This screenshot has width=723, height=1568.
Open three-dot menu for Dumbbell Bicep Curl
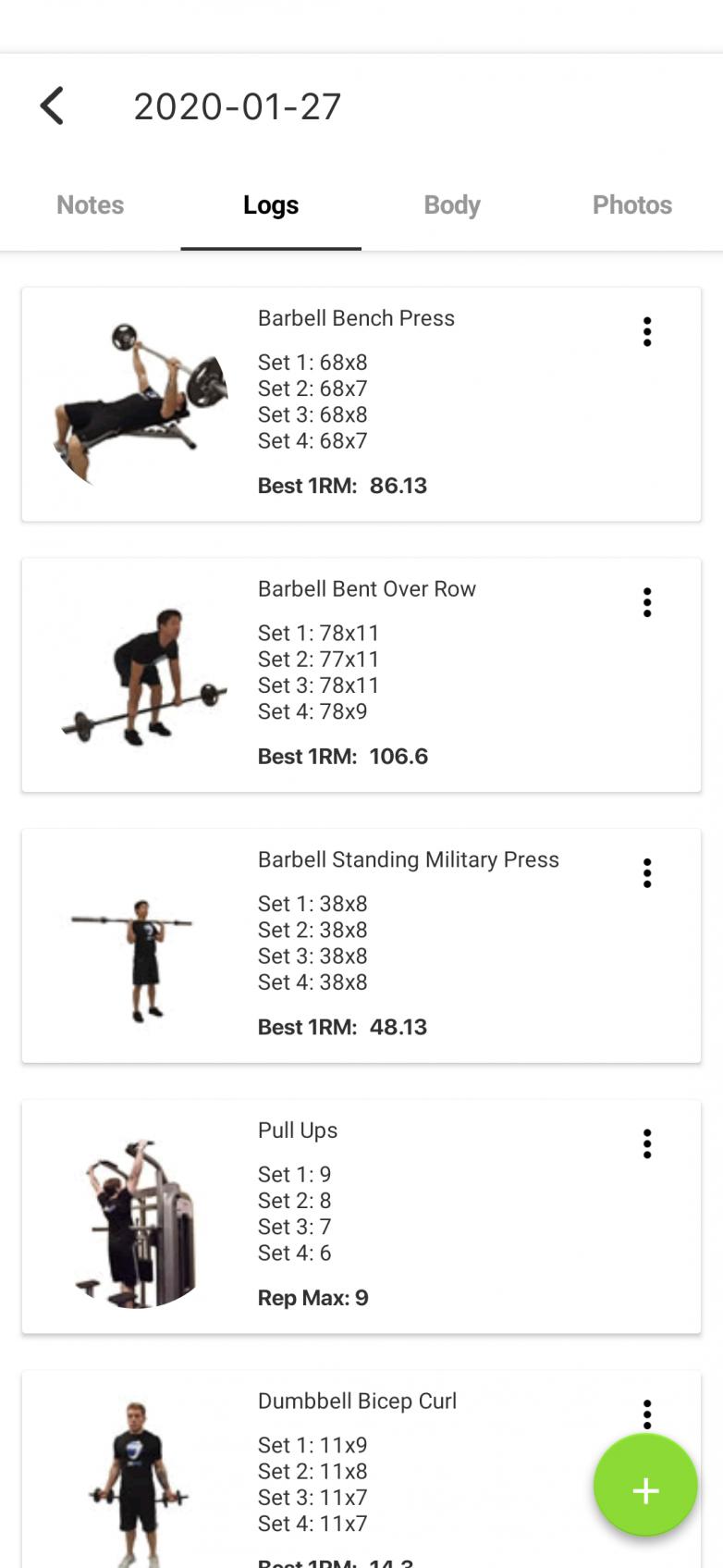[x=647, y=1414]
